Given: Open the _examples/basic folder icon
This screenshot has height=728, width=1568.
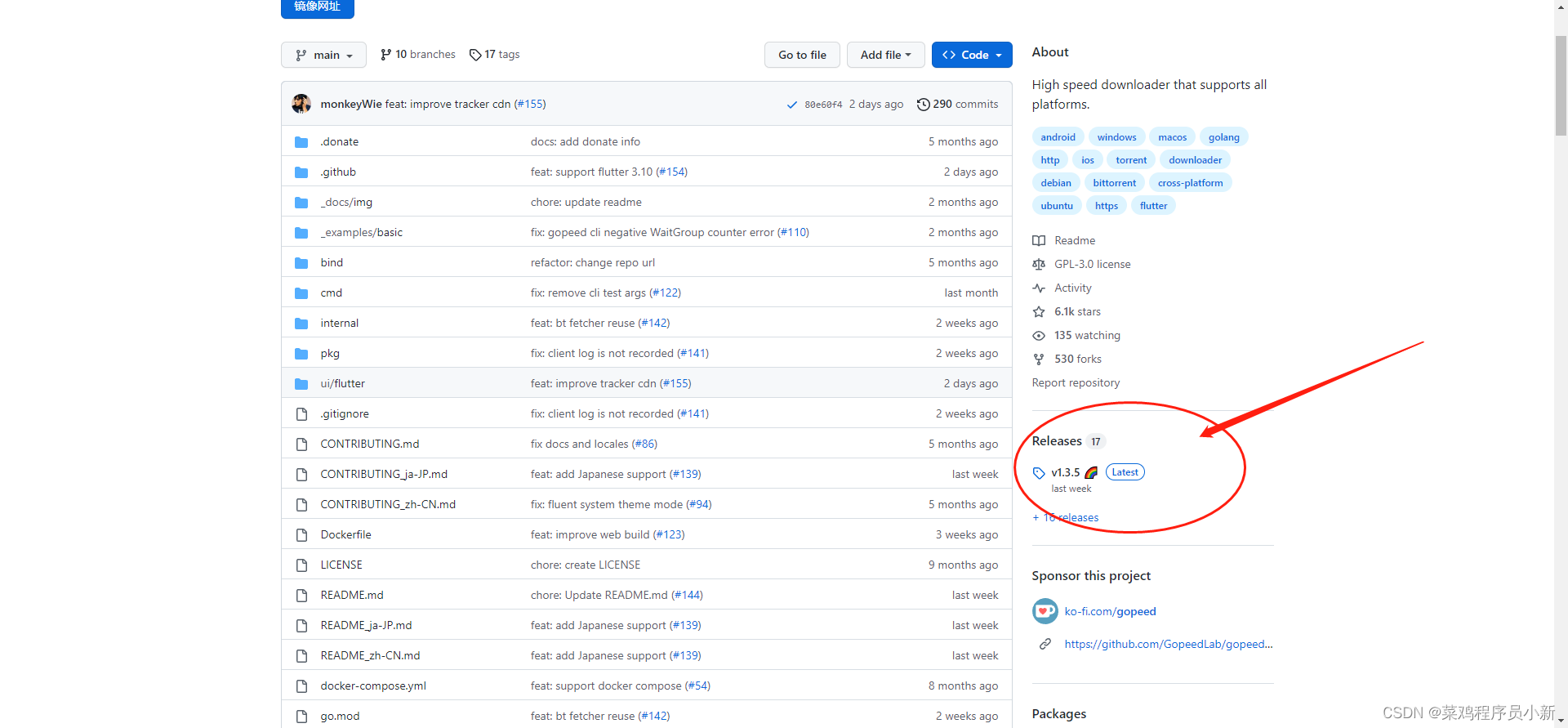Looking at the screenshot, I should click(x=301, y=233).
